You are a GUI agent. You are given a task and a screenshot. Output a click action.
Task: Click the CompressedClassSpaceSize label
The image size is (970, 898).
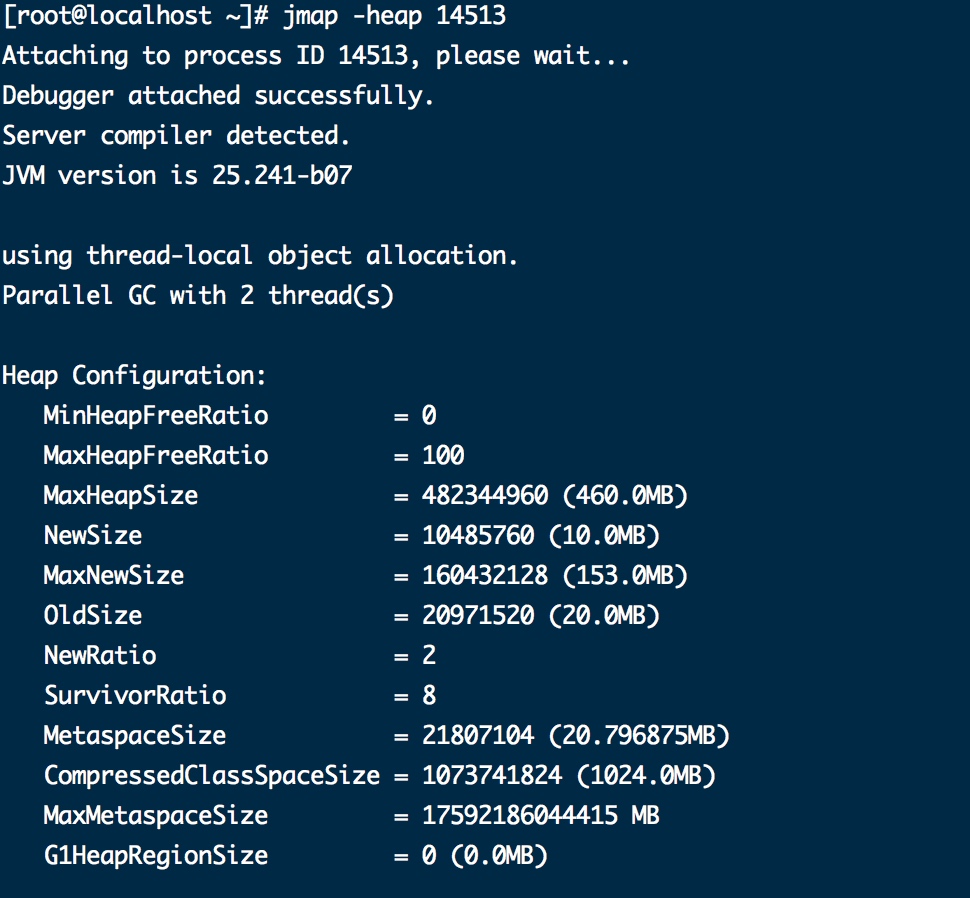tap(212, 776)
